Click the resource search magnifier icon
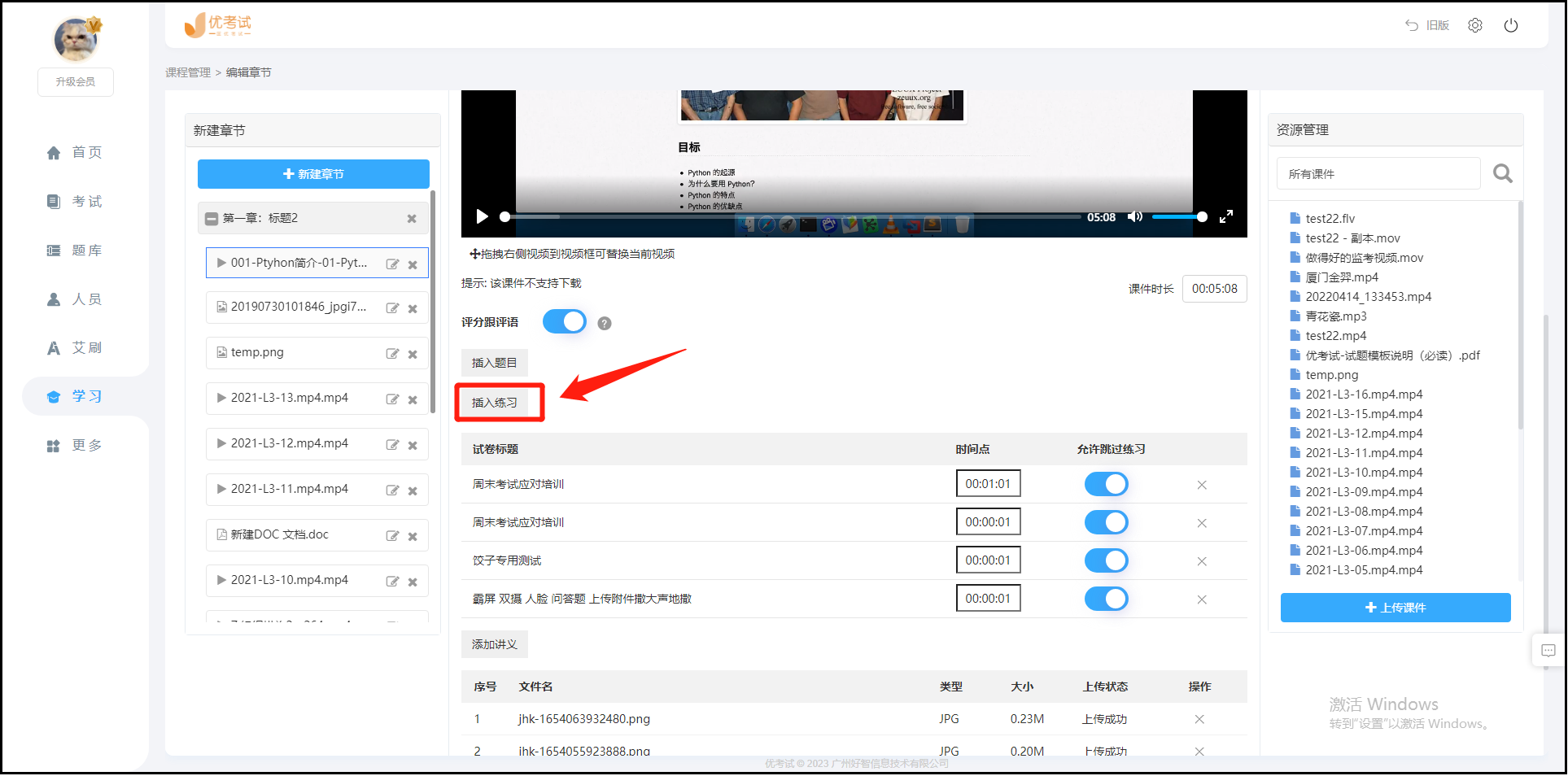 click(1503, 173)
